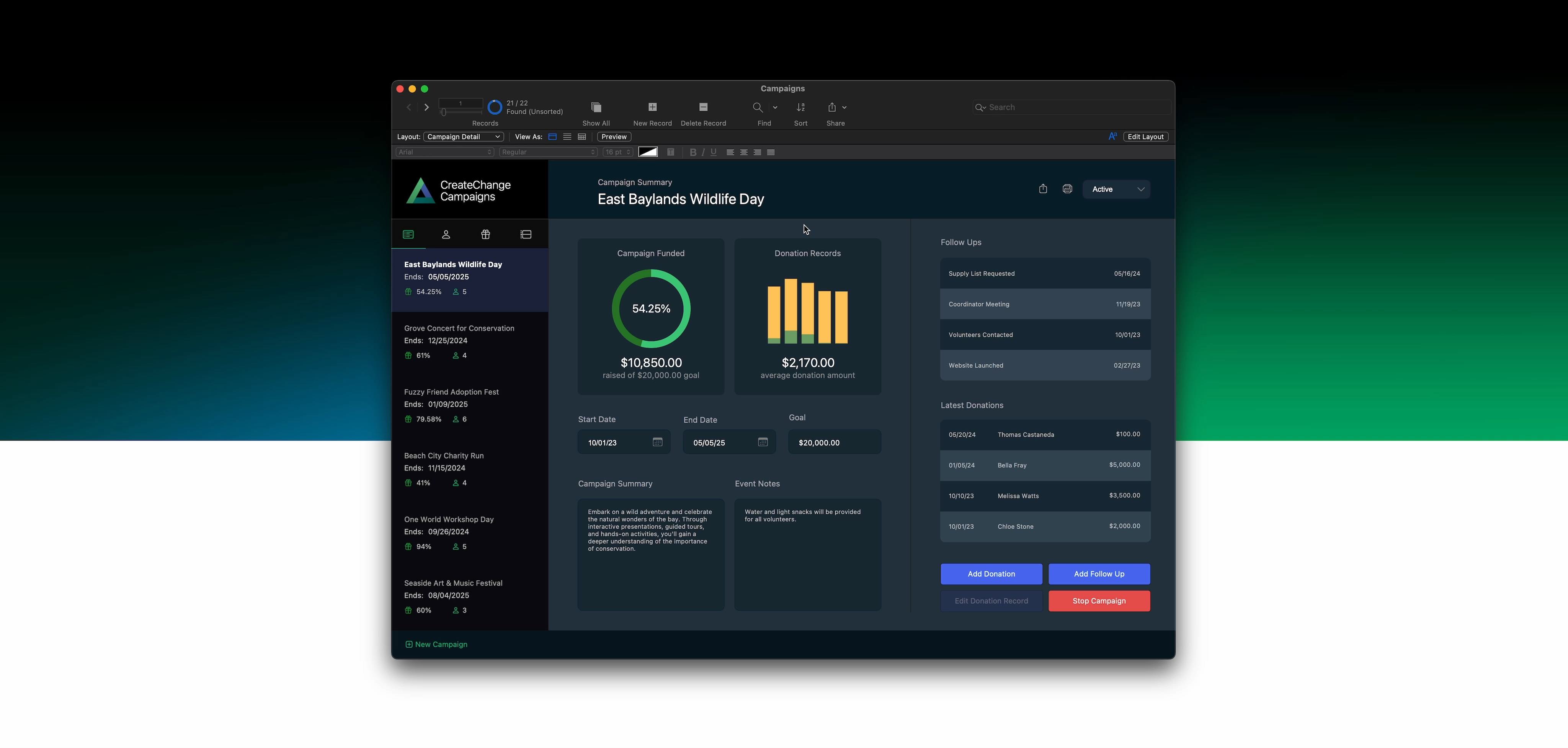Click the Sort records icon
The image size is (1568, 748).
pyautogui.click(x=801, y=107)
